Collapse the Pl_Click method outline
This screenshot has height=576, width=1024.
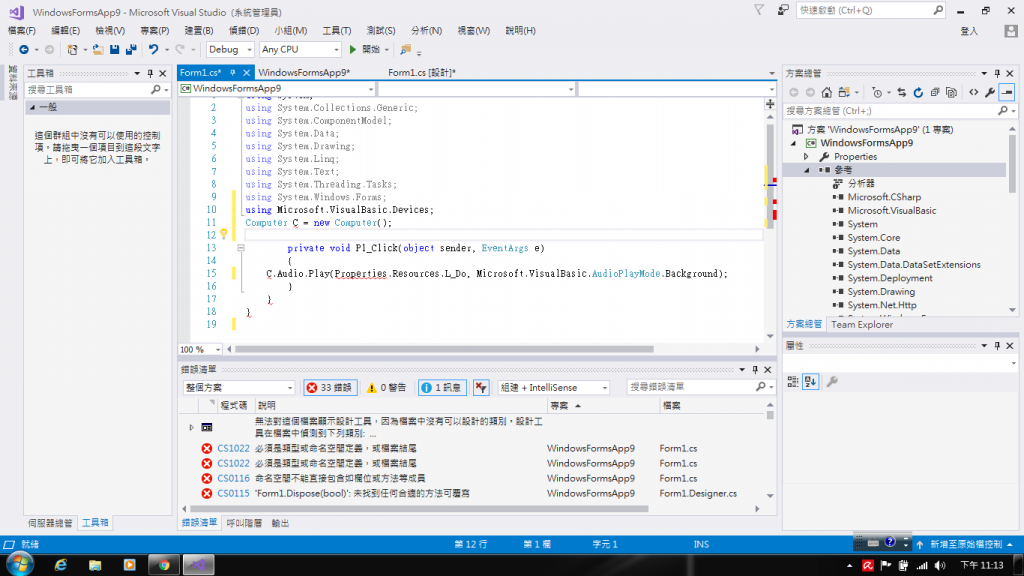coord(241,248)
